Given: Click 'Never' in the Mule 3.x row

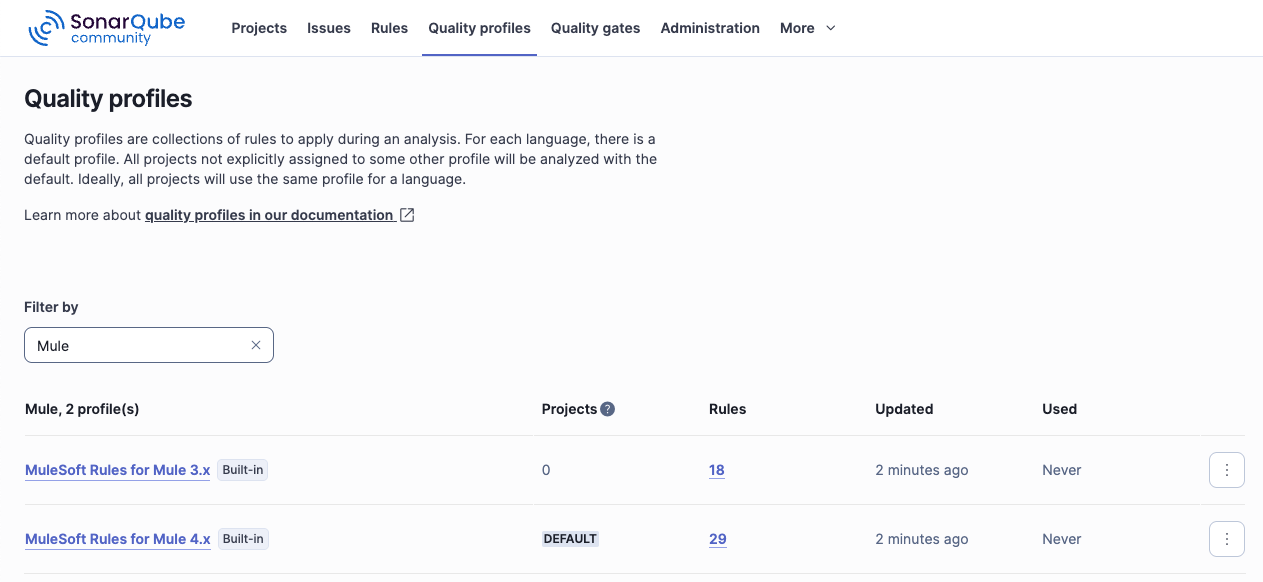Looking at the screenshot, I should 1062,470.
